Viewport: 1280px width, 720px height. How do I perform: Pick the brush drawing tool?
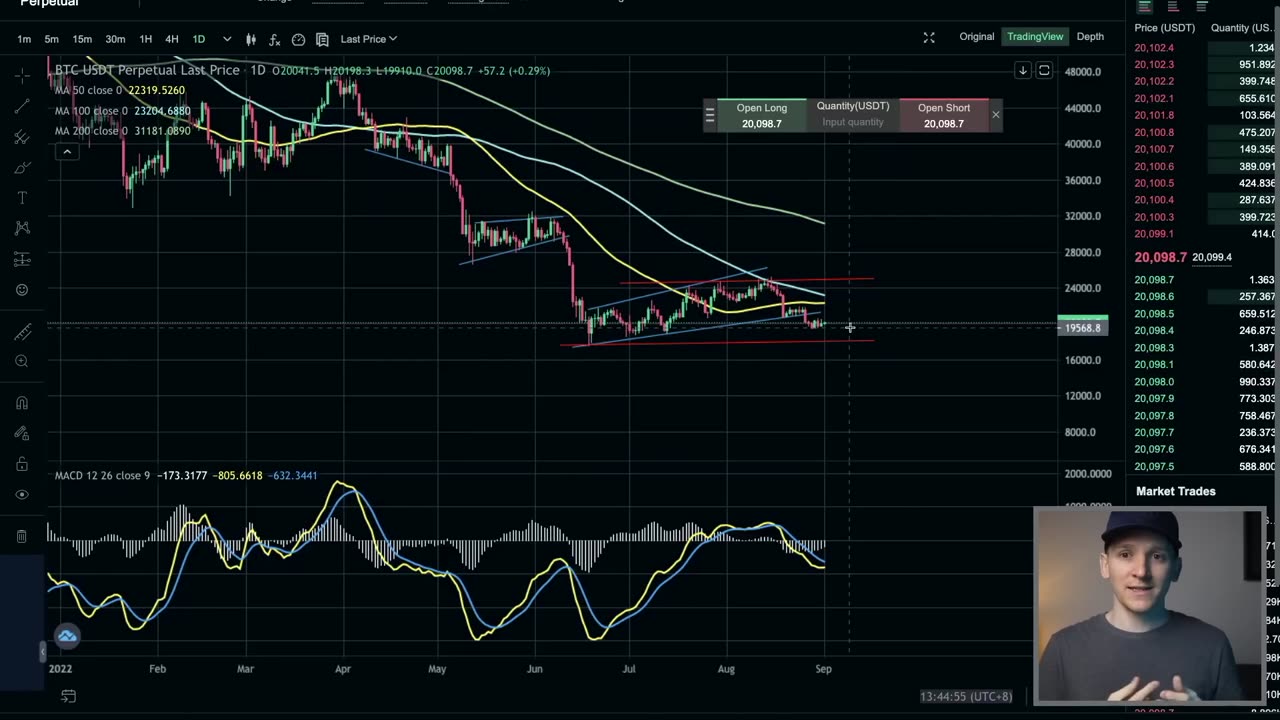[x=22, y=168]
